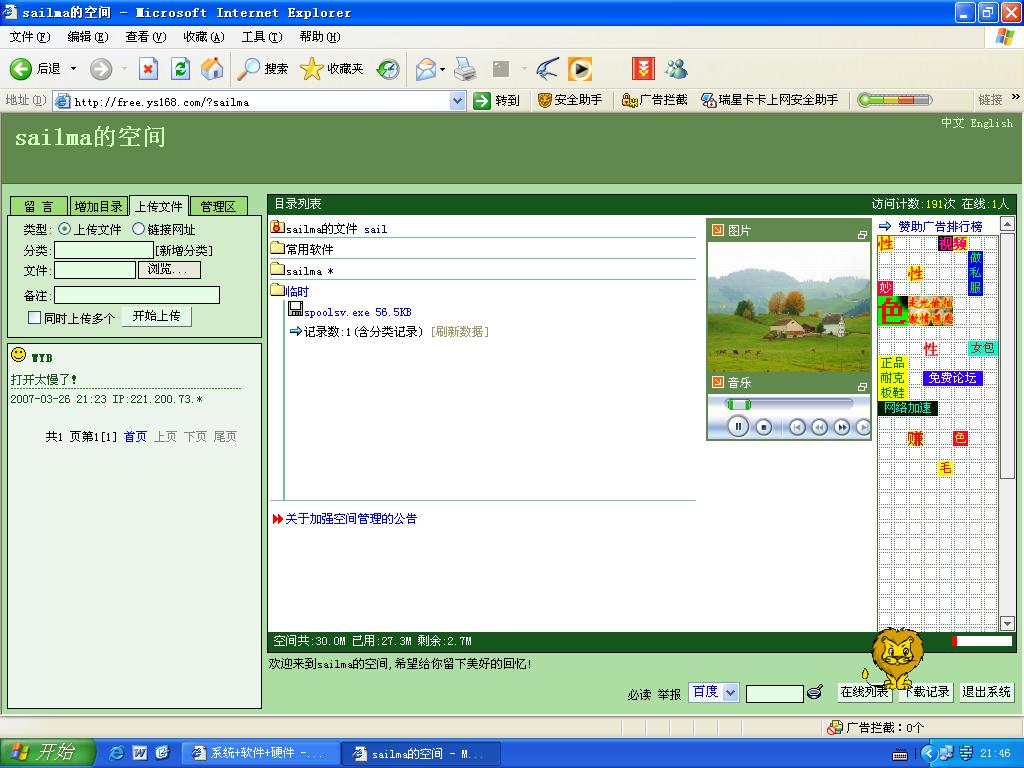Click the 备注 input field
This screenshot has width=1024, height=768.
[x=136, y=295]
